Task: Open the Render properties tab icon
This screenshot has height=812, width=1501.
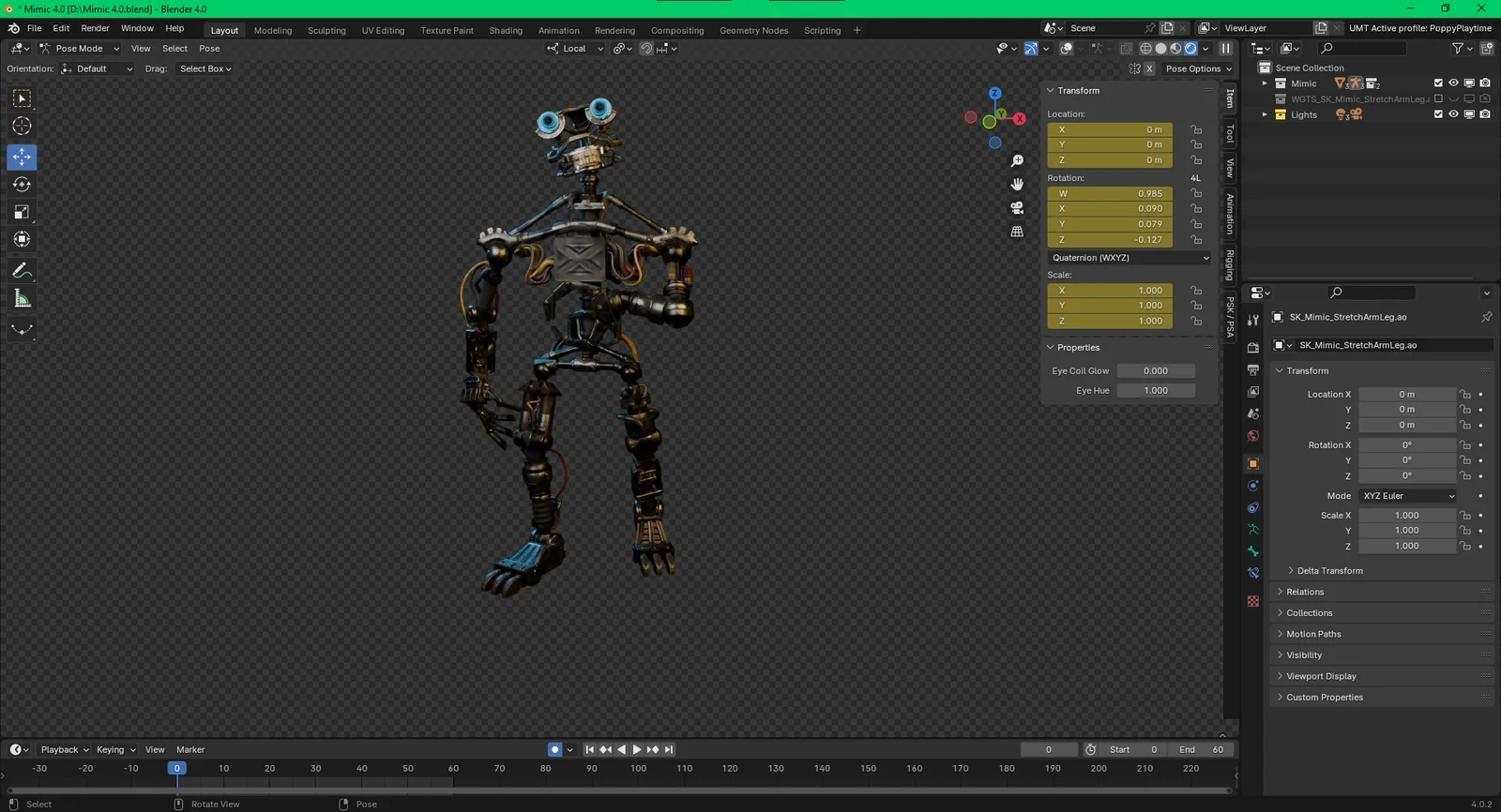Action: 1253,348
